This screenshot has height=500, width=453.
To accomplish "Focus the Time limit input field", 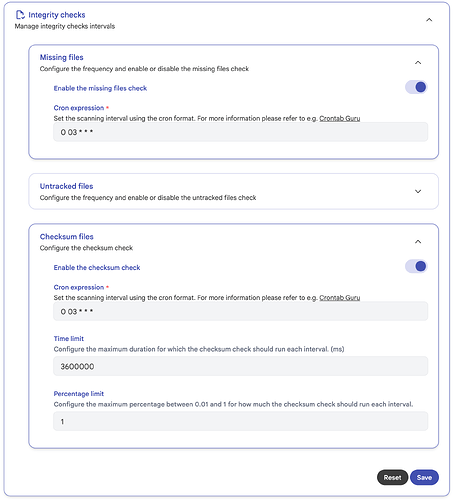I will 240,366.
